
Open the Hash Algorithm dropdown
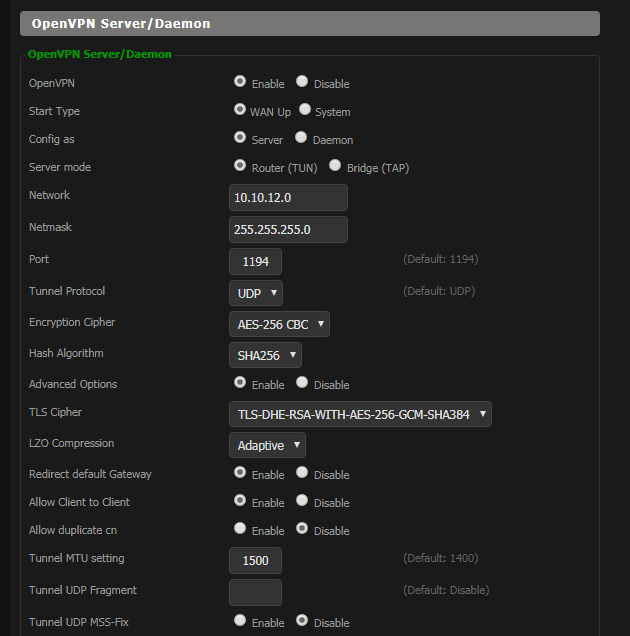coord(265,355)
